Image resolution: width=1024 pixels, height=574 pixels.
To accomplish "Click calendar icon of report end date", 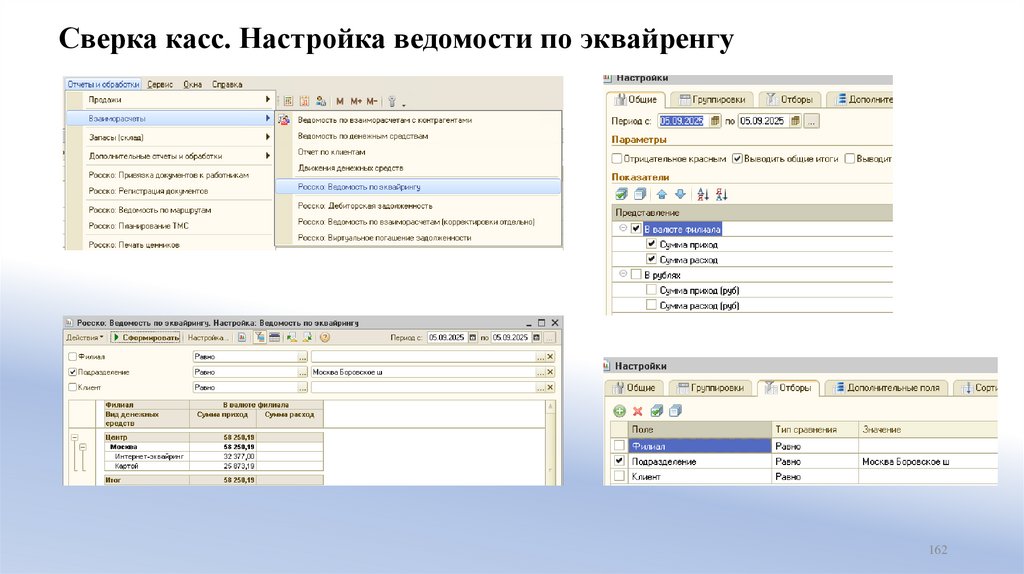I will [536, 338].
